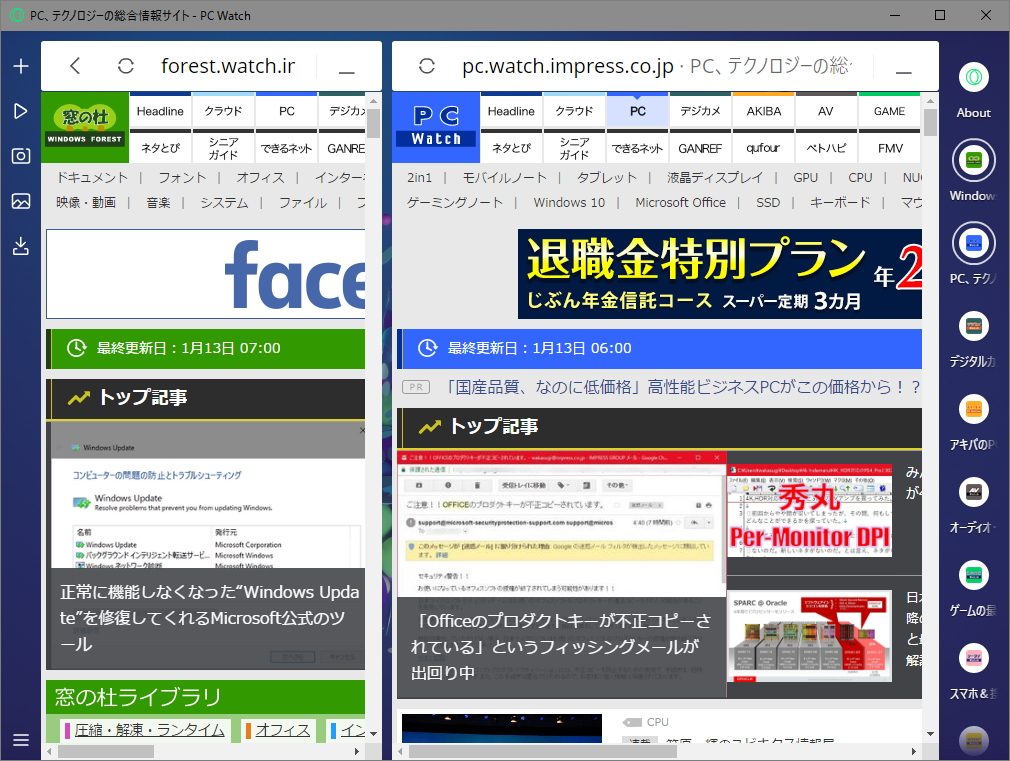Click the Office phishing mail article headline

click(x=560, y=648)
